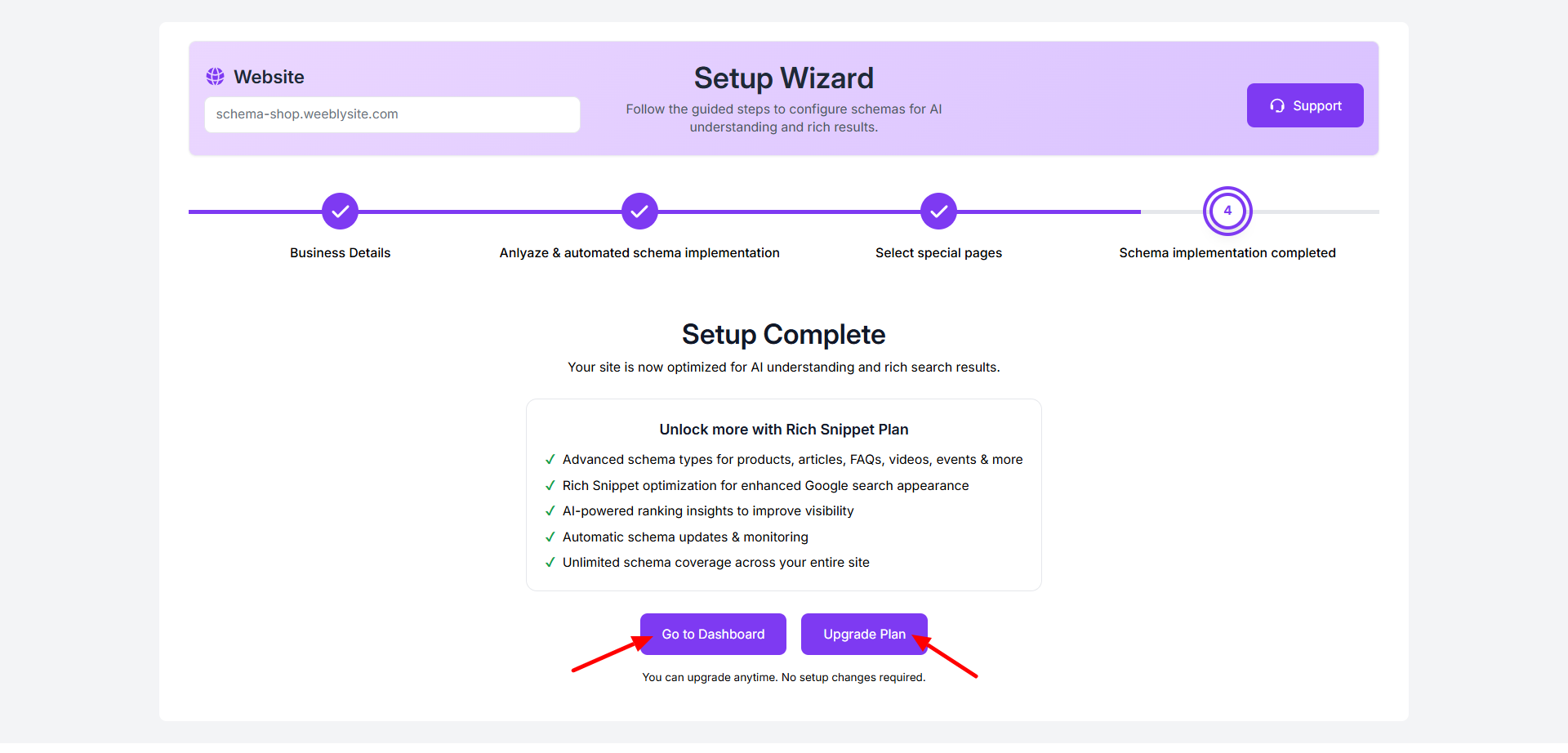
Task: Click the Business Details step checkmark
Action: click(341, 212)
